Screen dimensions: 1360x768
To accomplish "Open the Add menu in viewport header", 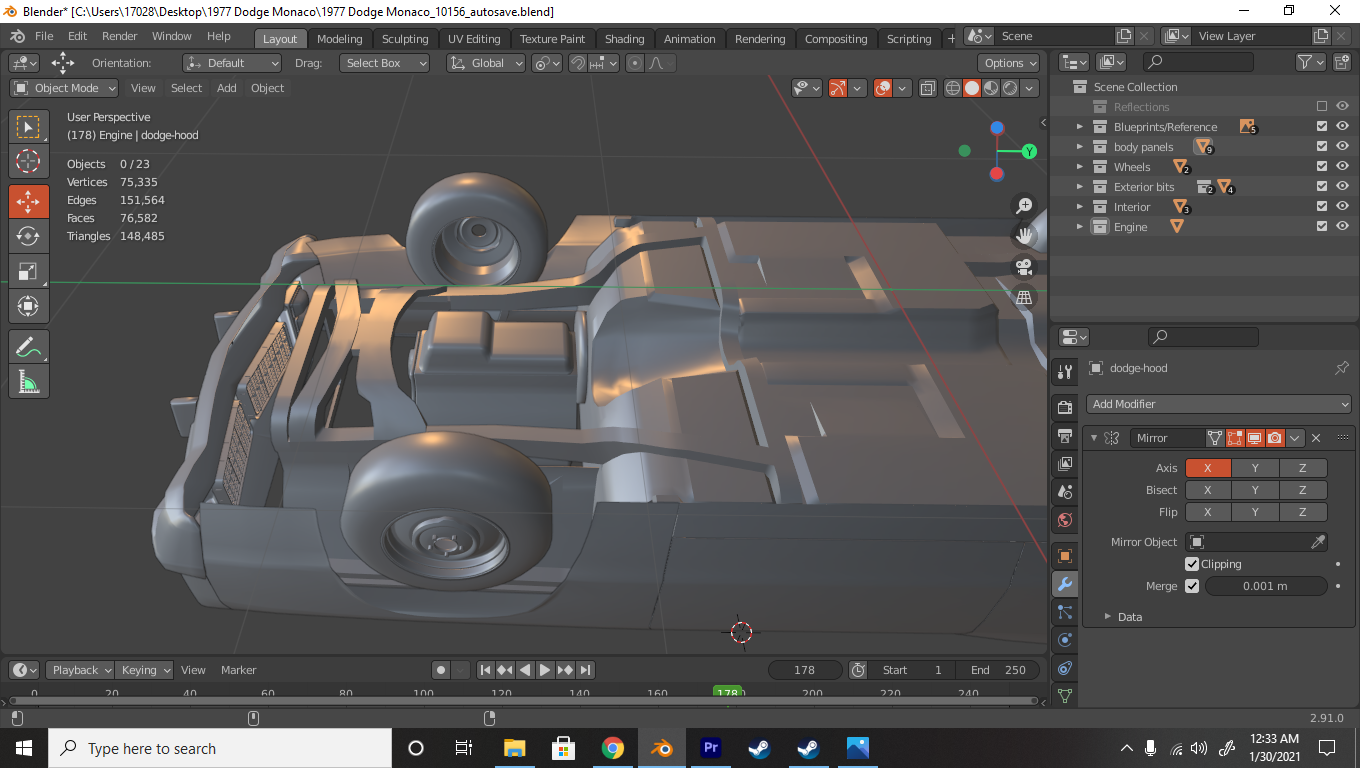I will click(x=227, y=88).
